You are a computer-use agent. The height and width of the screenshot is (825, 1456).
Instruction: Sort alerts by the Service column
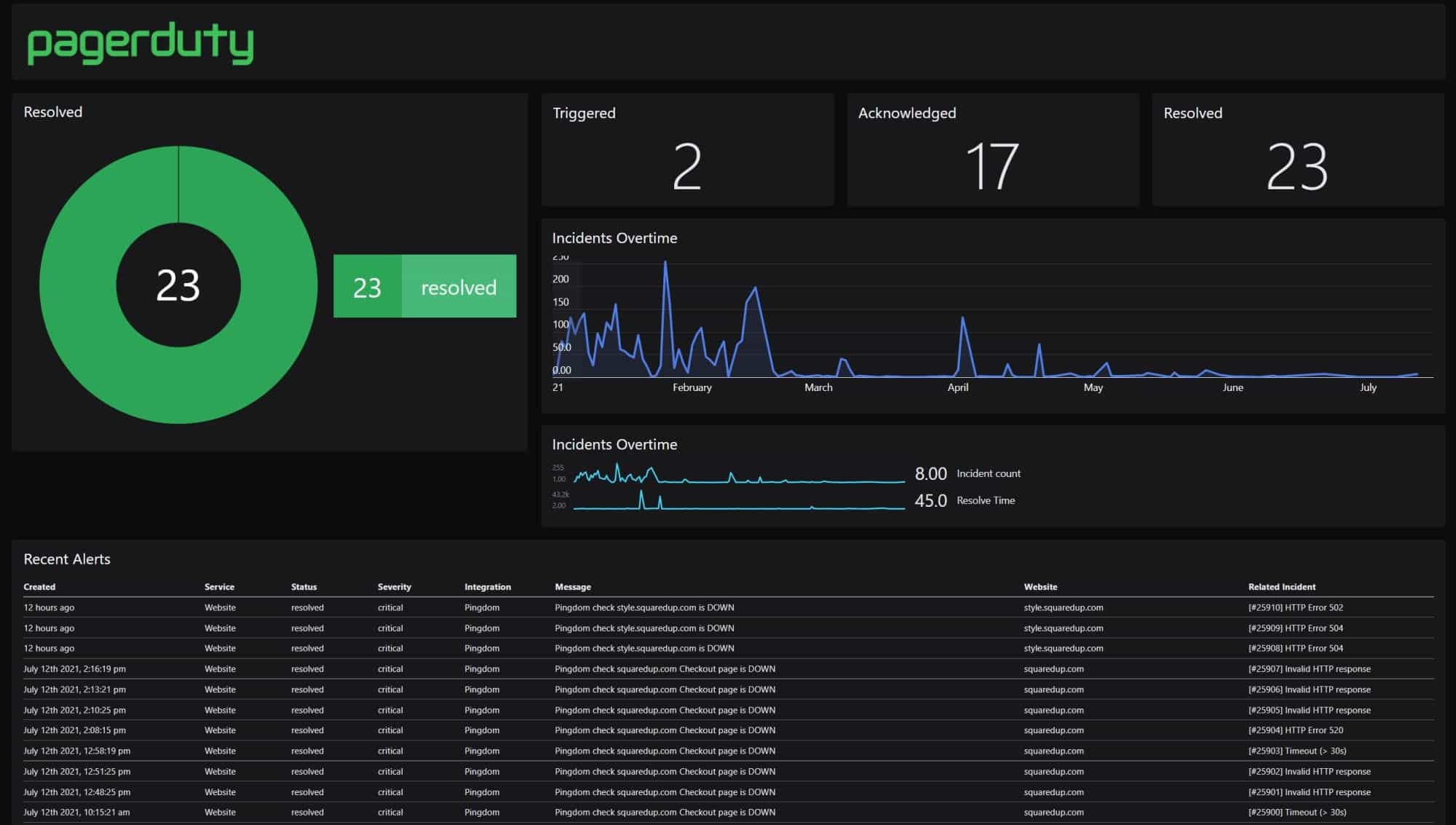click(x=219, y=586)
